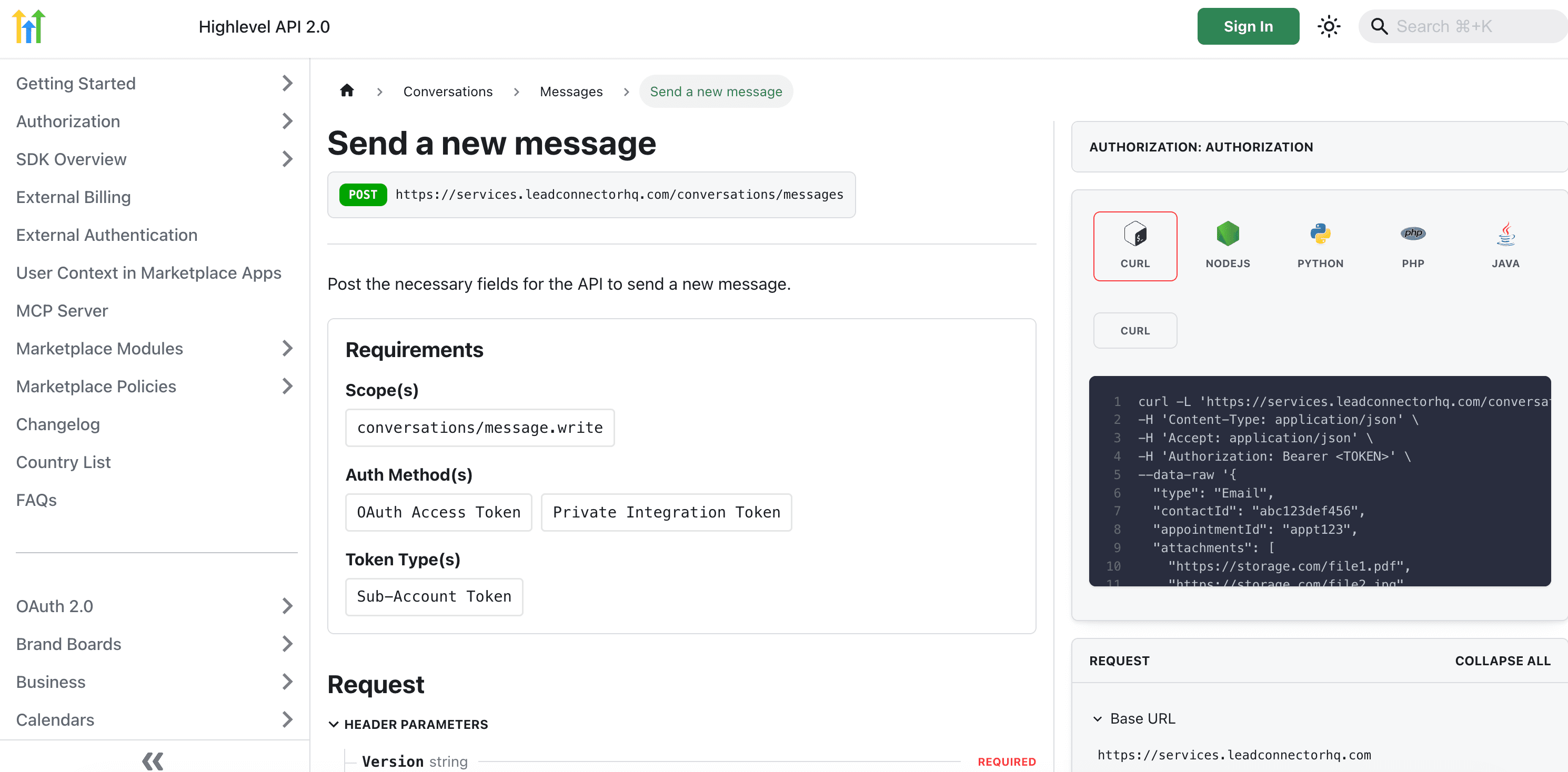Click the search magnifier icon
Image resolution: width=1568 pixels, height=772 pixels.
click(1379, 26)
